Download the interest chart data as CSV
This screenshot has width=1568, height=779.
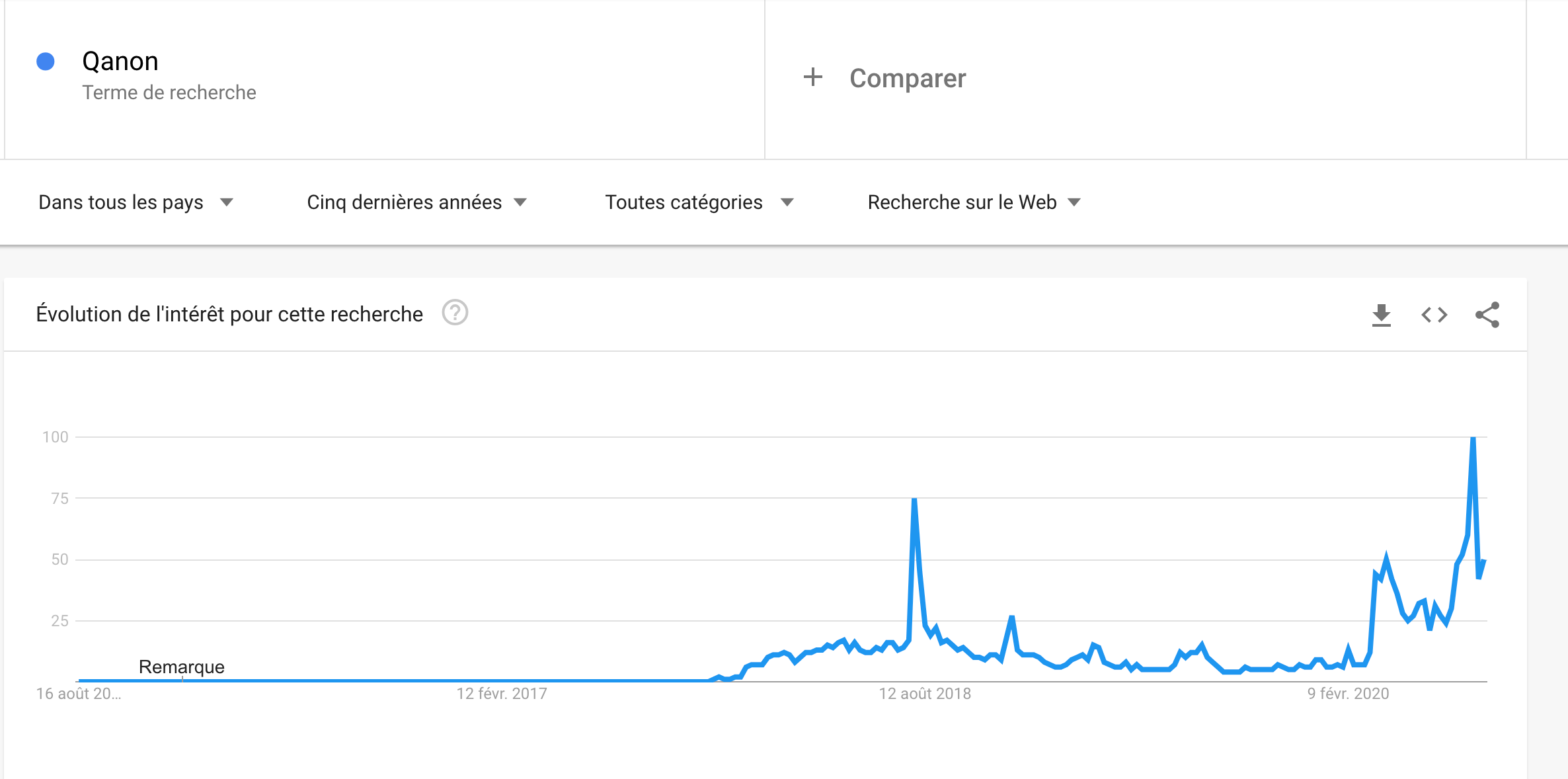point(1381,315)
